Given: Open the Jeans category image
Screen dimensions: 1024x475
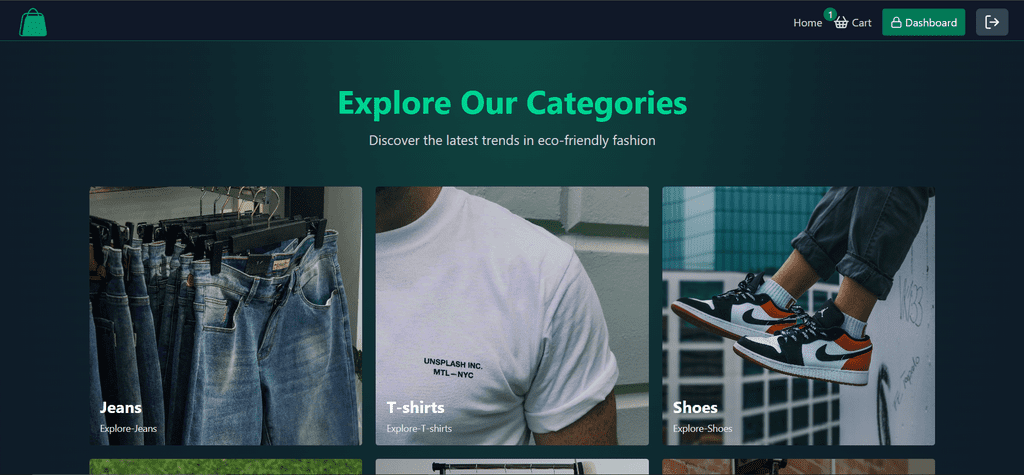Looking at the screenshot, I should coord(225,316).
